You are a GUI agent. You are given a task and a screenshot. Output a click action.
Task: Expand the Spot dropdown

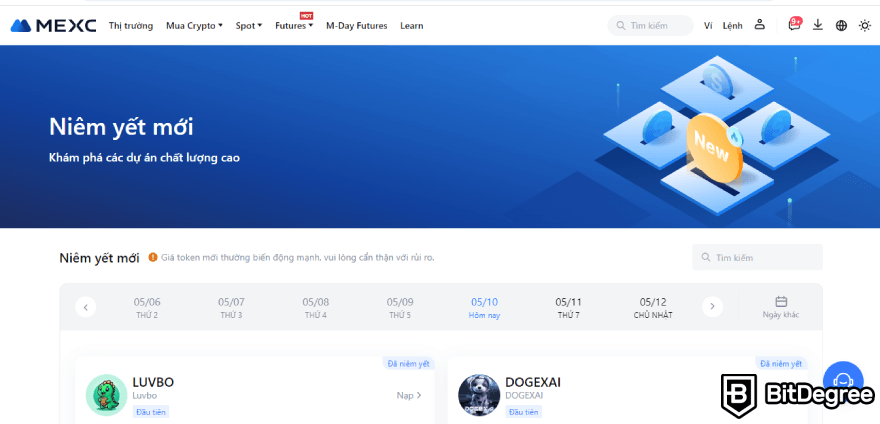[249, 25]
